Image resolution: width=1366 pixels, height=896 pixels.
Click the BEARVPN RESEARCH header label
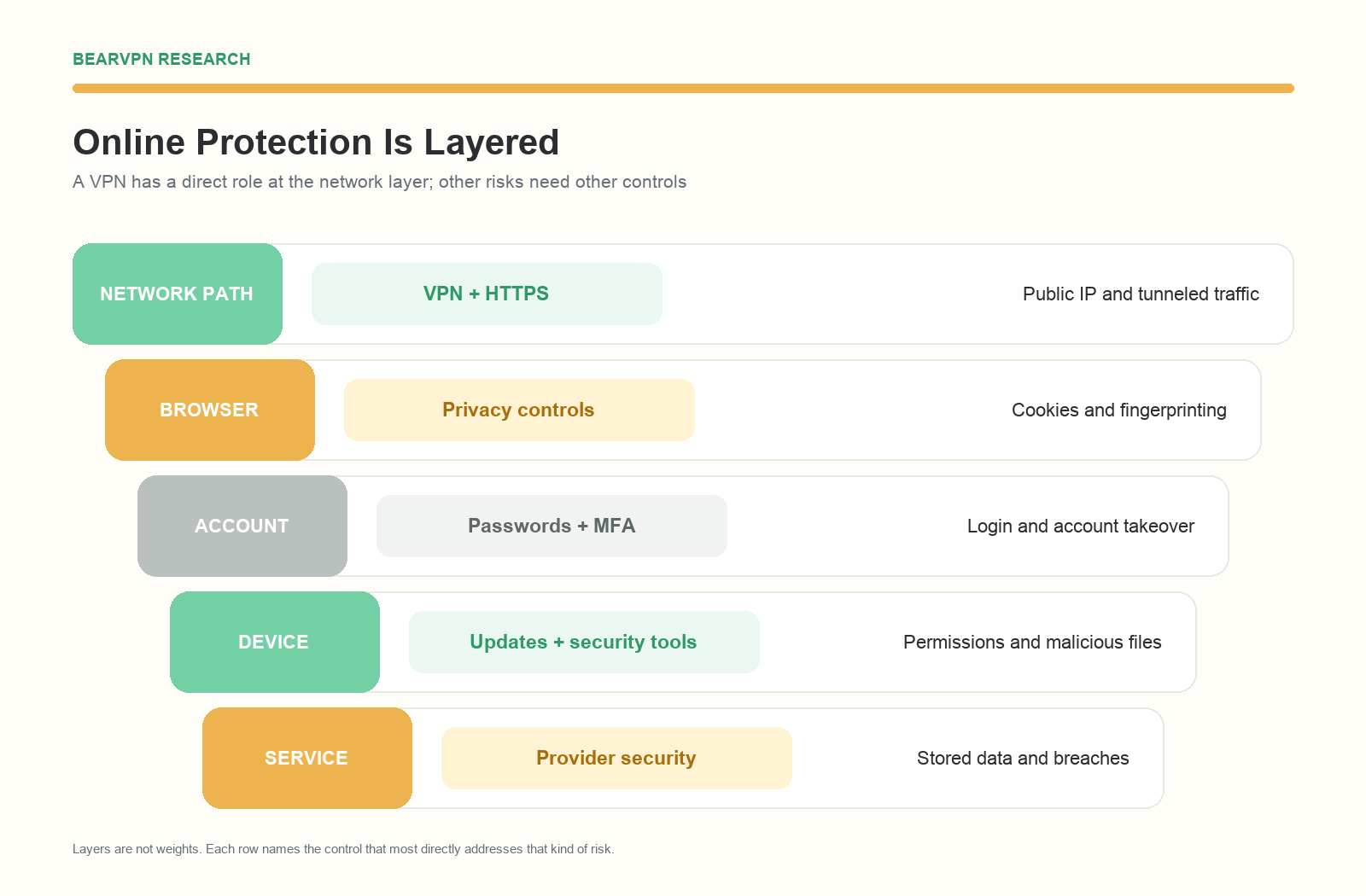tap(161, 59)
